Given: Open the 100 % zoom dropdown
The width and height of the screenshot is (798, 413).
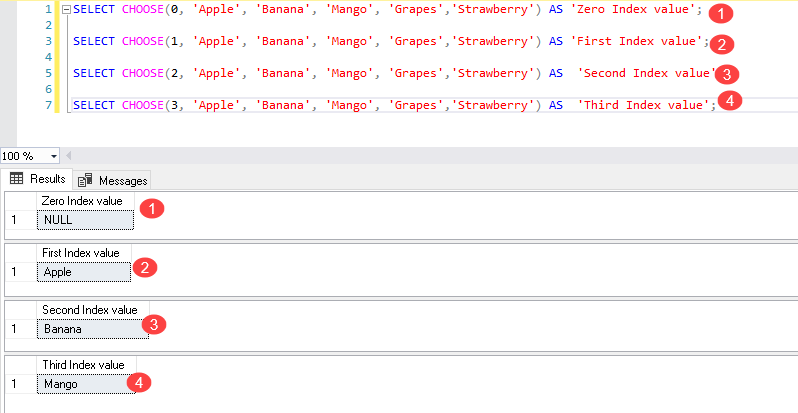Looking at the screenshot, I should pyautogui.click(x=54, y=156).
